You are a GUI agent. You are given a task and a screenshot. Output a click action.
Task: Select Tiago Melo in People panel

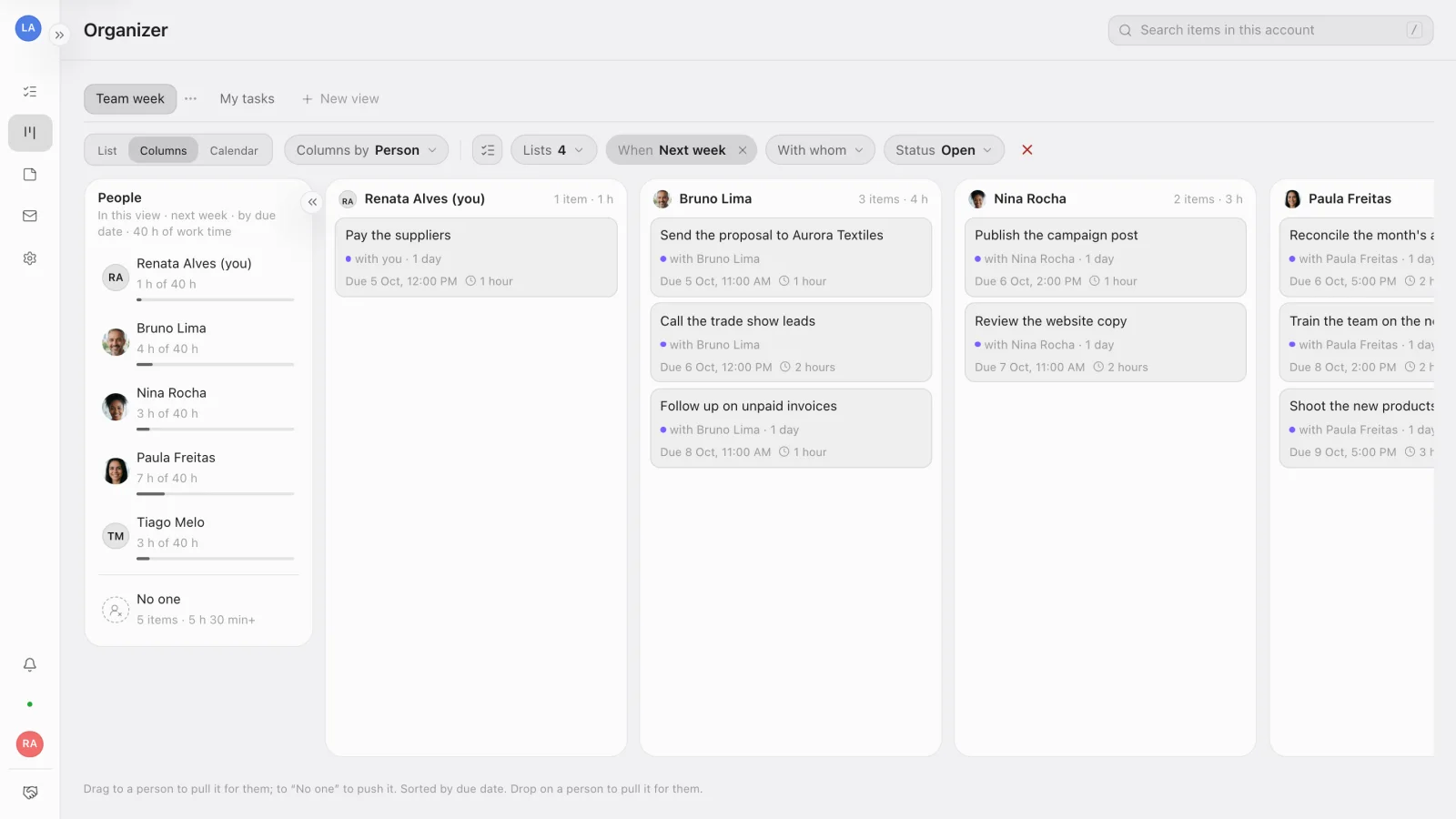198,535
